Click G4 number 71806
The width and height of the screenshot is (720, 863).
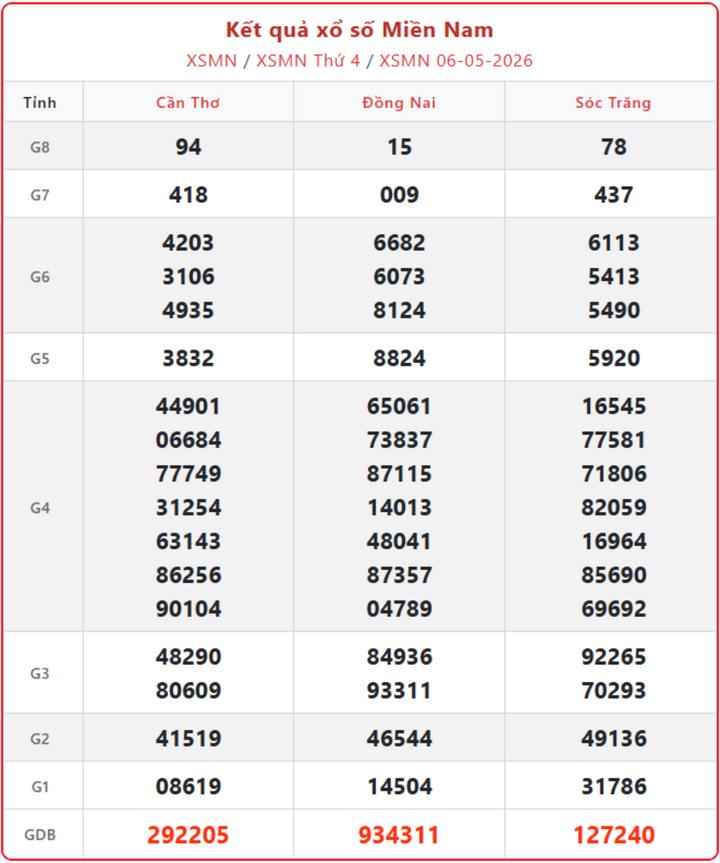click(613, 474)
